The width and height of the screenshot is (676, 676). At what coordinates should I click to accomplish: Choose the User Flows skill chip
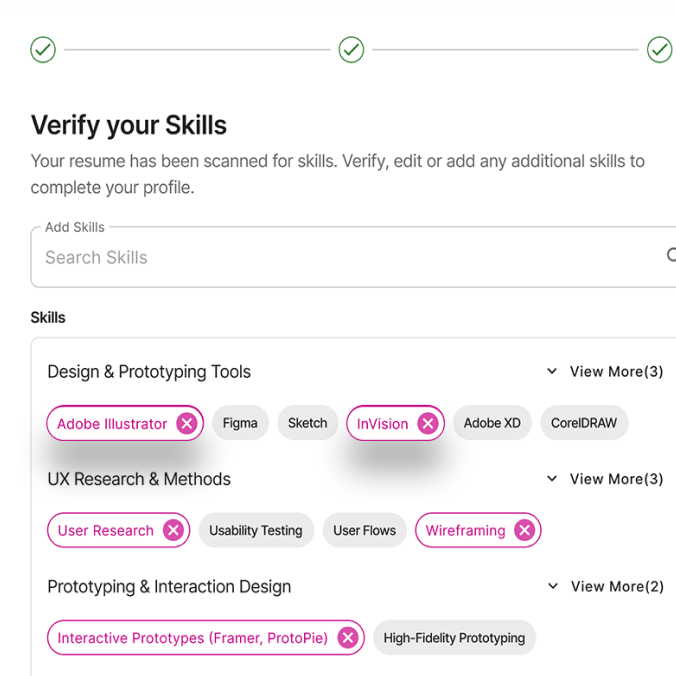pos(364,531)
